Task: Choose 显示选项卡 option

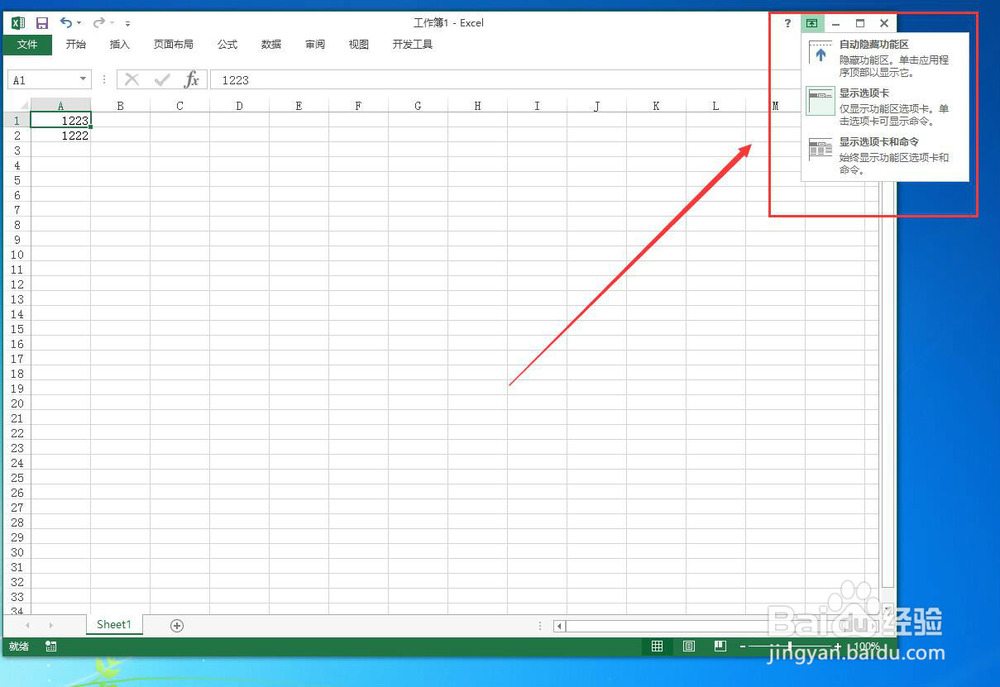Action: (x=885, y=107)
